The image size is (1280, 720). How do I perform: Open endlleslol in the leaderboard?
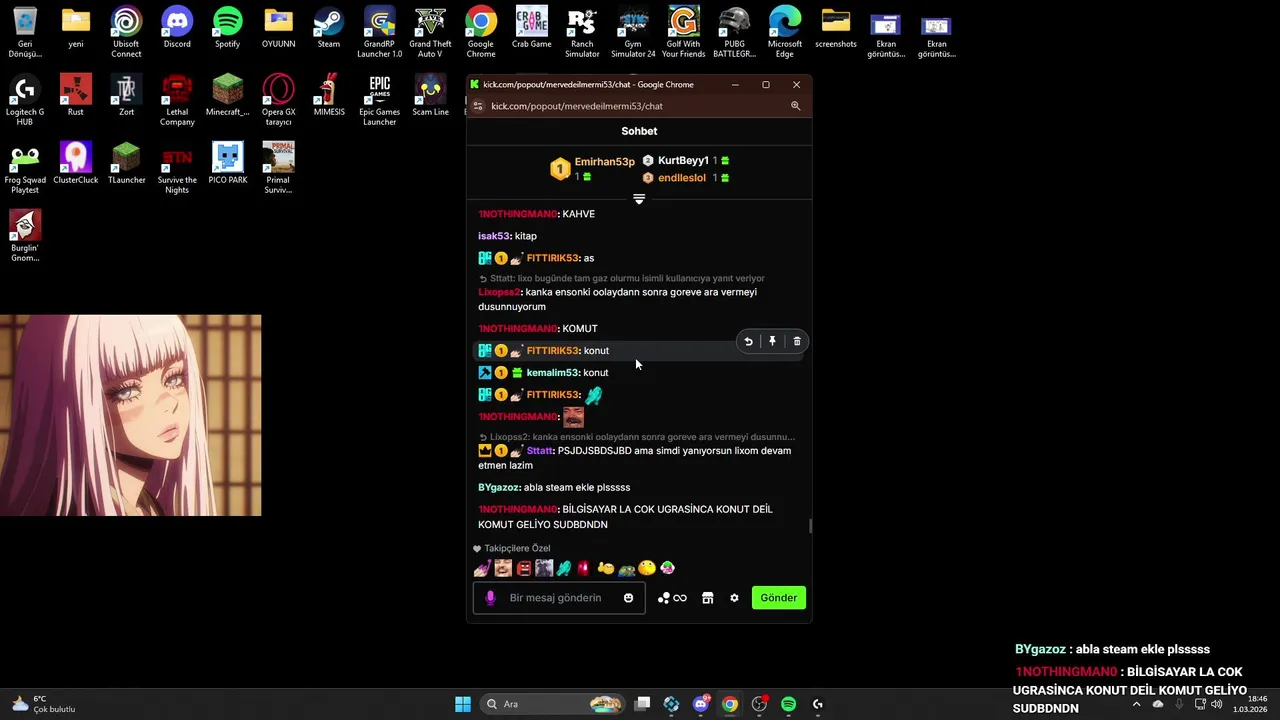682,178
